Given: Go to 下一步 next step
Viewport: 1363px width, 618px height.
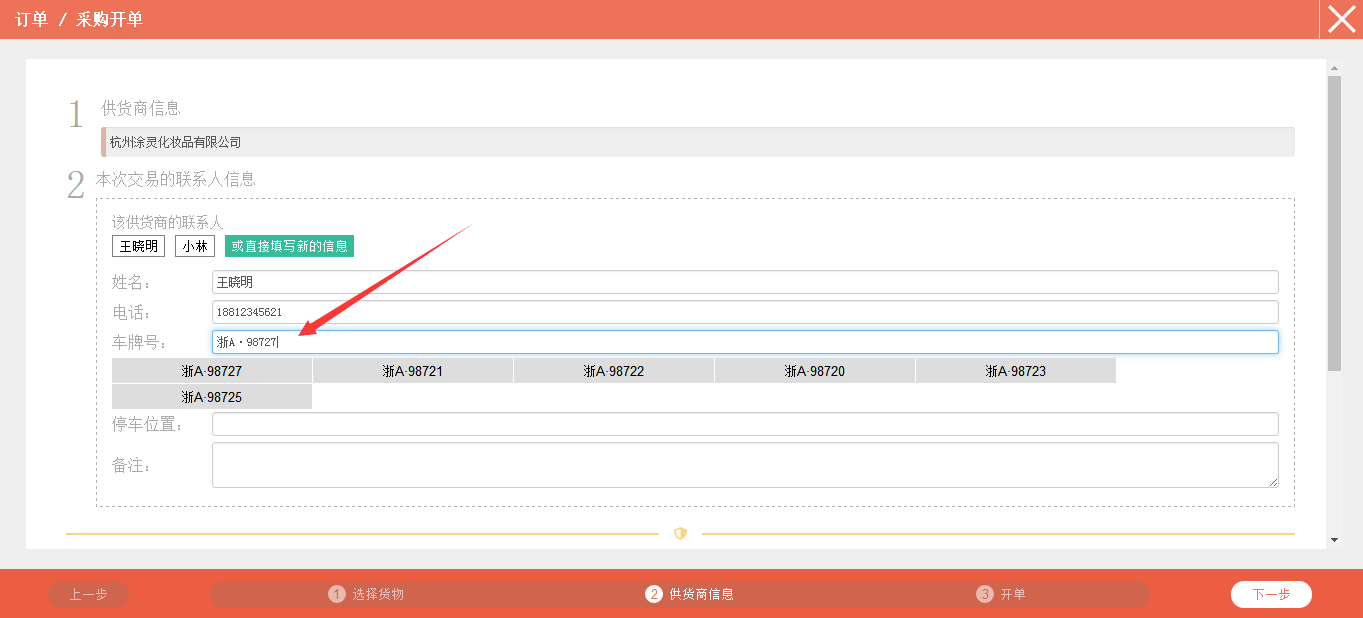Looking at the screenshot, I should (x=1271, y=594).
